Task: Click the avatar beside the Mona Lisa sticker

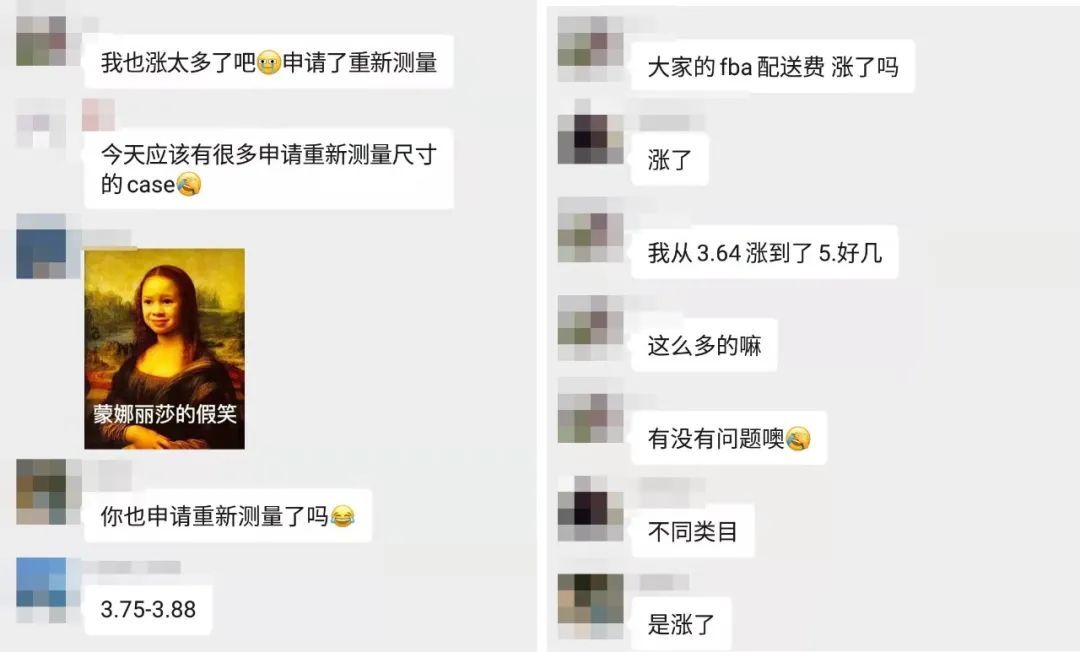Action: click(x=41, y=246)
